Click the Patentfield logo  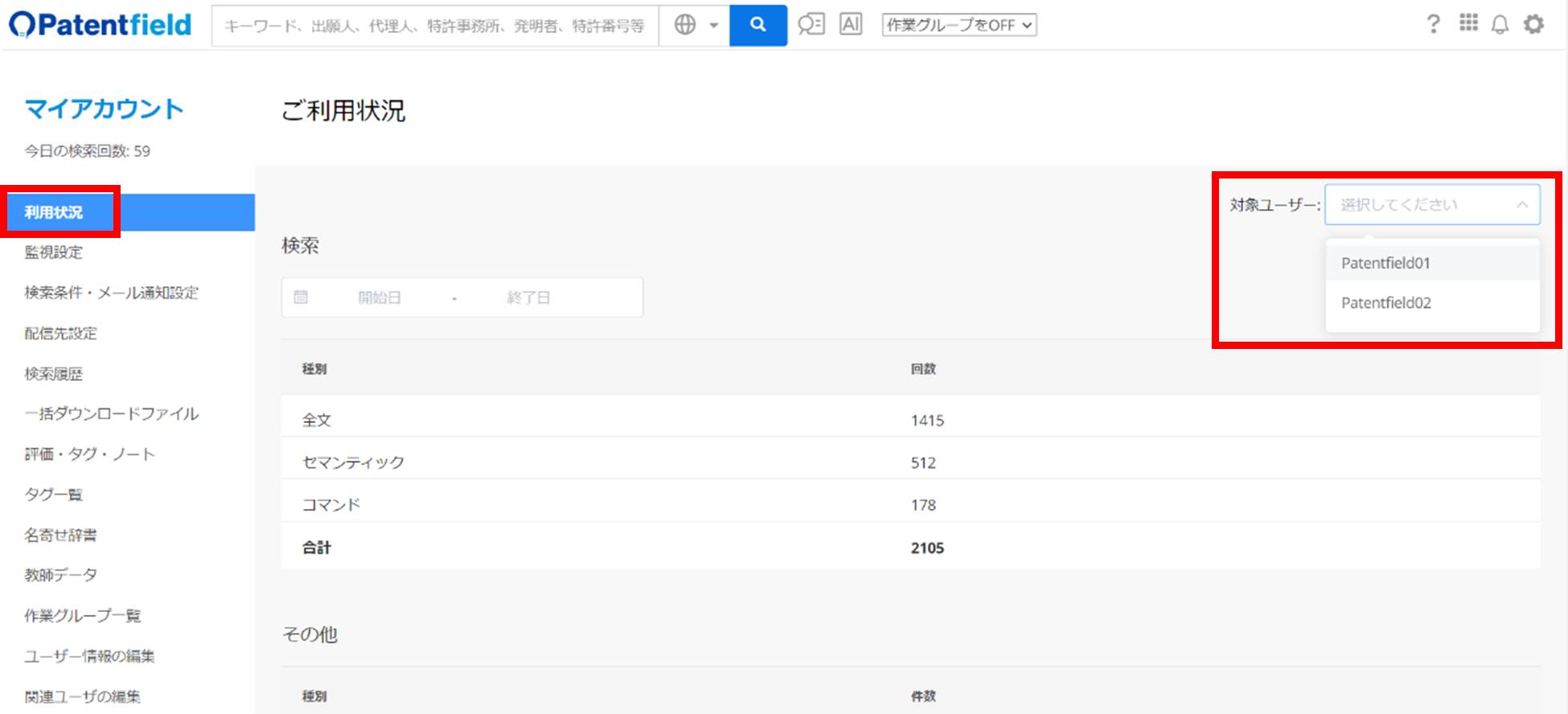(x=101, y=25)
